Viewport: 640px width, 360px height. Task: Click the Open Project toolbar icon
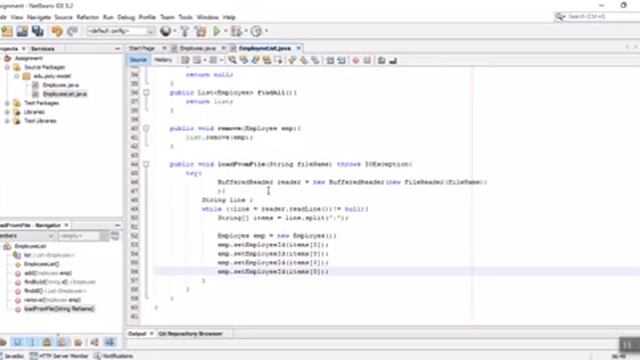click(22, 31)
